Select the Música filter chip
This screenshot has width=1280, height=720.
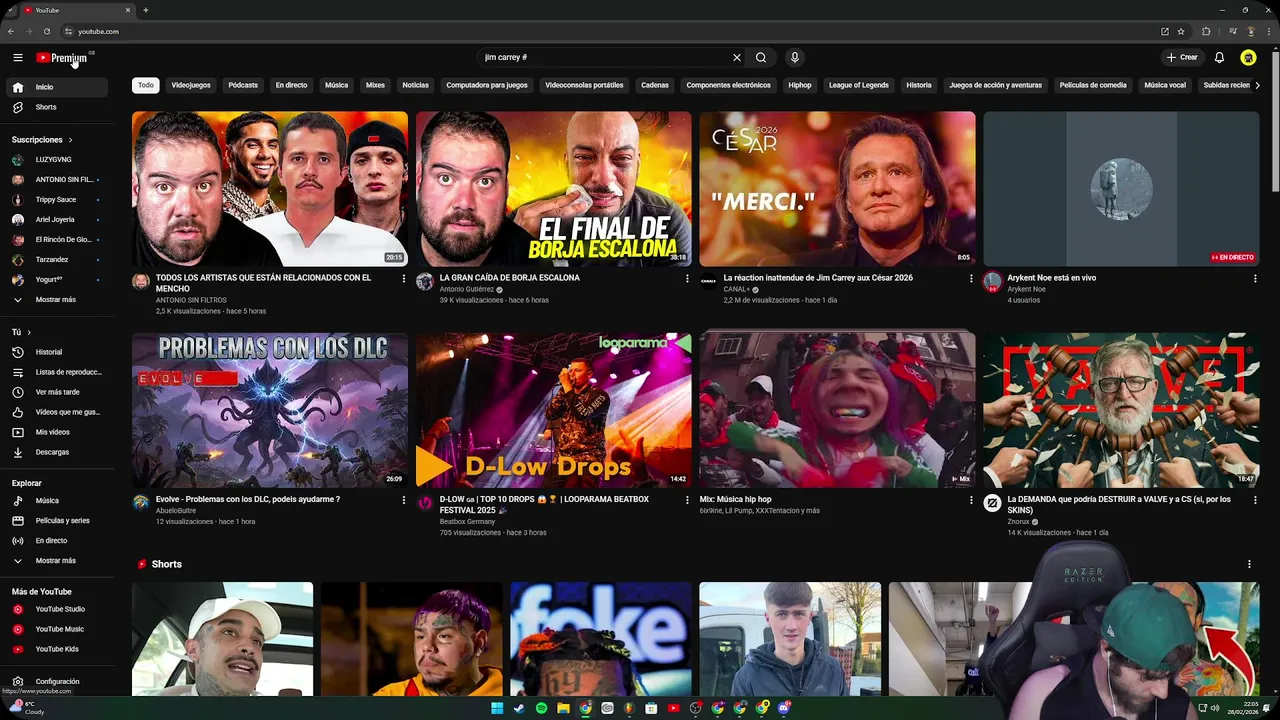coord(337,85)
